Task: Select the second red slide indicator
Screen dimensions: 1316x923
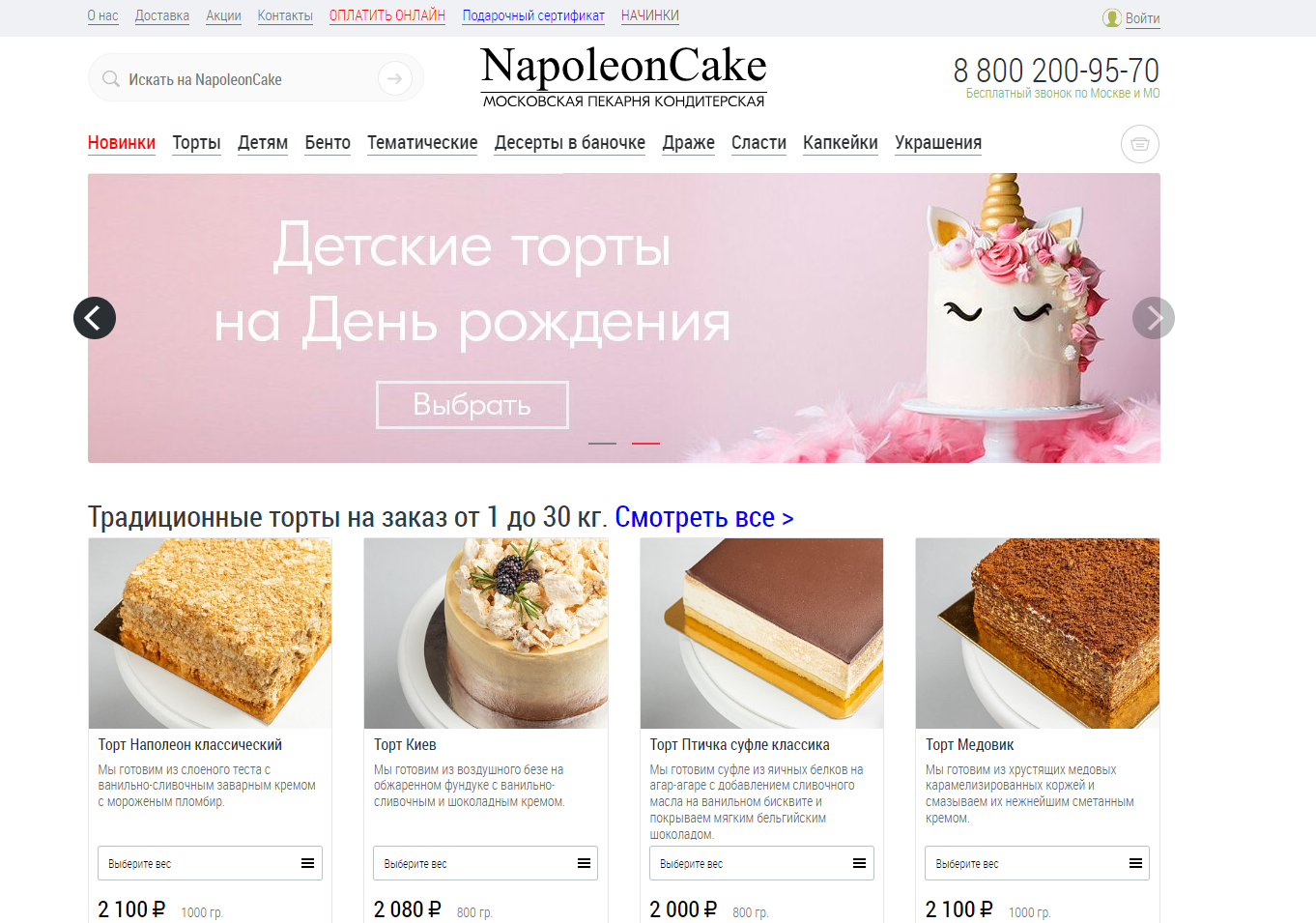Action: tap(645, 443)
